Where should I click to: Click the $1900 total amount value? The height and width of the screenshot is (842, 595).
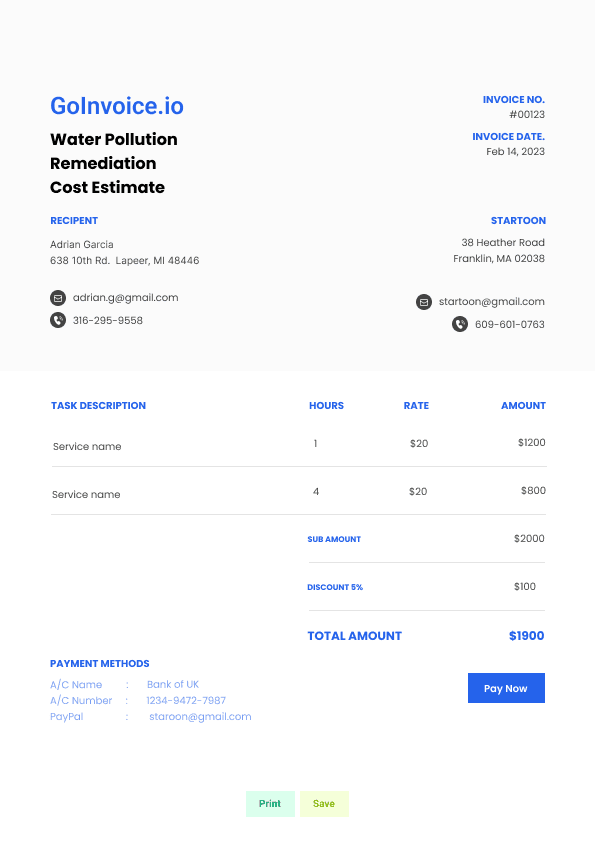tap(526, 636)
